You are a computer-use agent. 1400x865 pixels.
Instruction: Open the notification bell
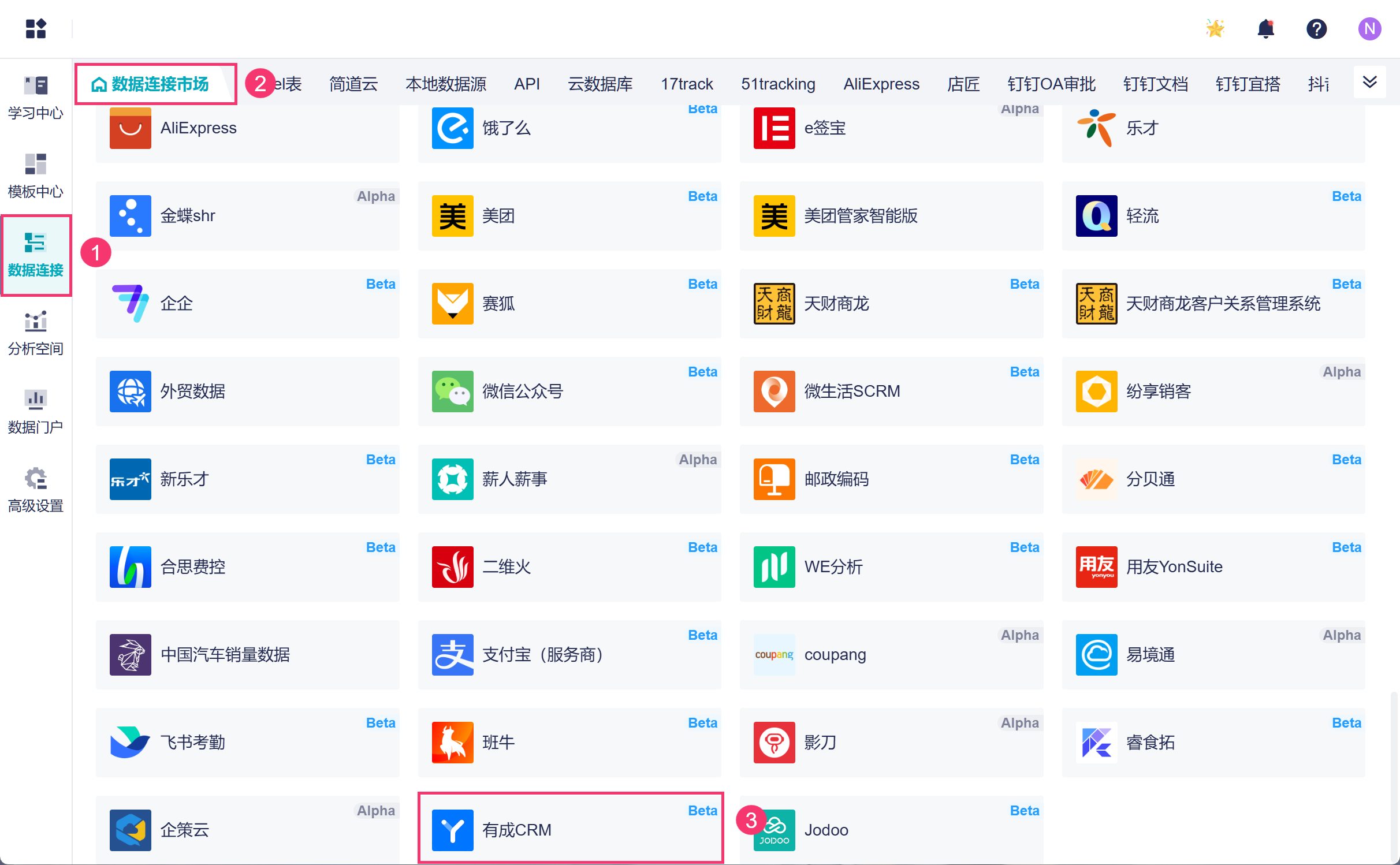tap(1266, 28)
